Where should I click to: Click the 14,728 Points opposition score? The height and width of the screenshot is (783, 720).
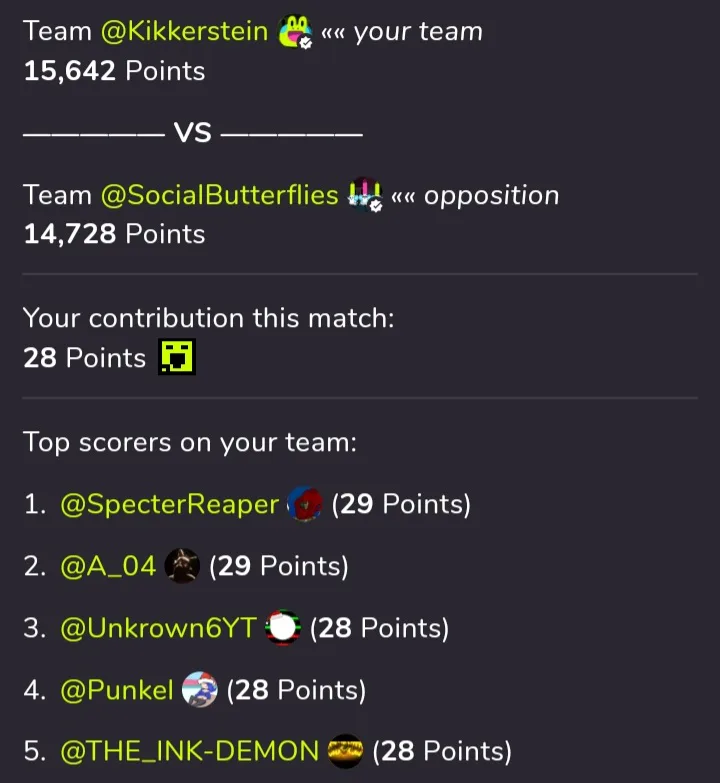coord(114,234)
